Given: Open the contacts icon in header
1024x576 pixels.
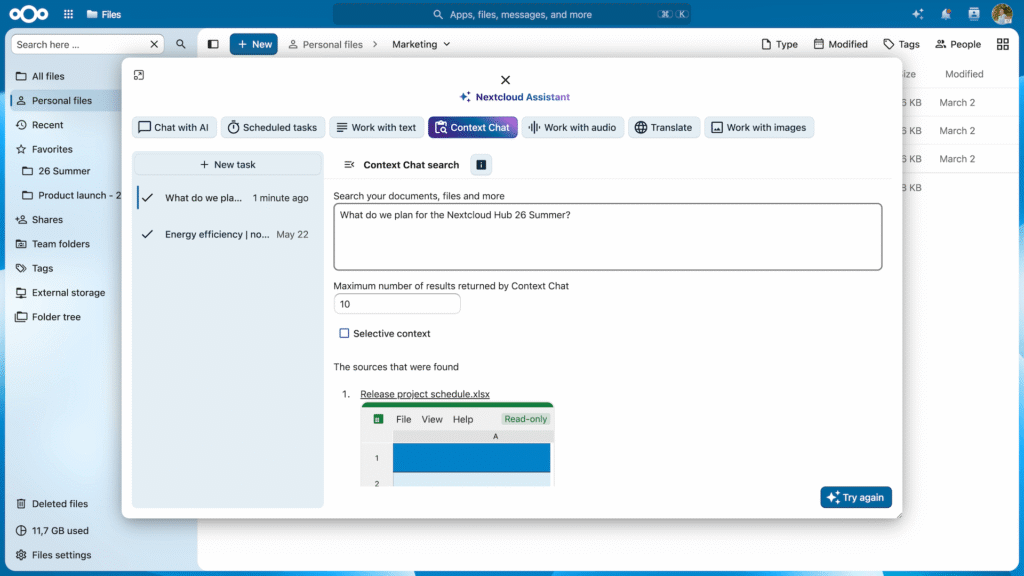Looking at the screenshot, I should 974,14.
